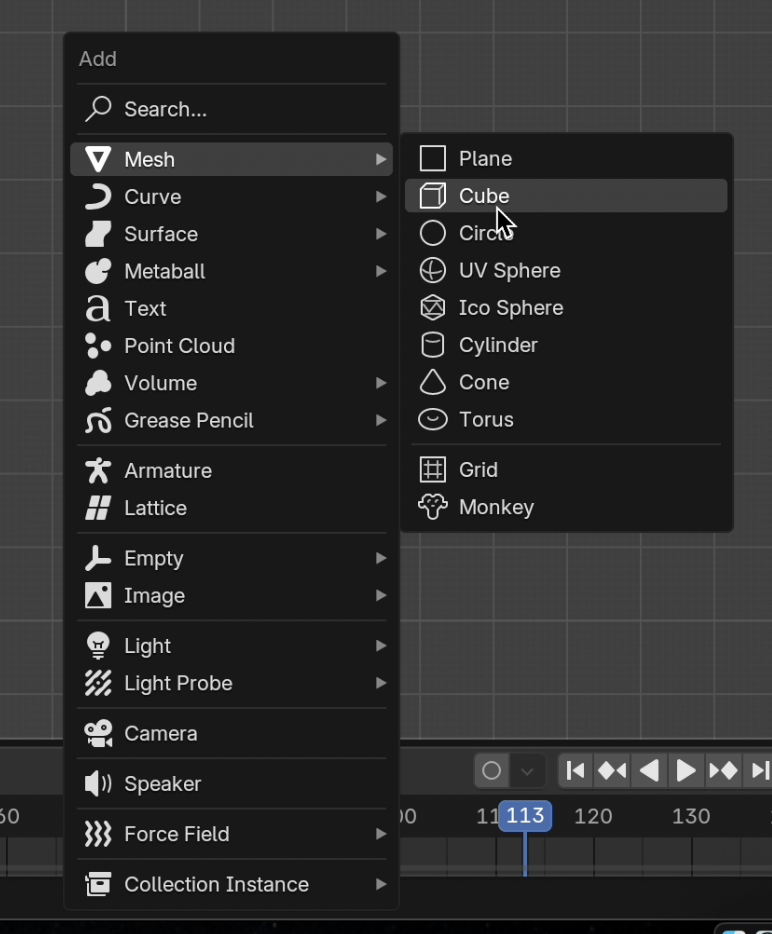Play the animation forward

[x=686, y=771]
